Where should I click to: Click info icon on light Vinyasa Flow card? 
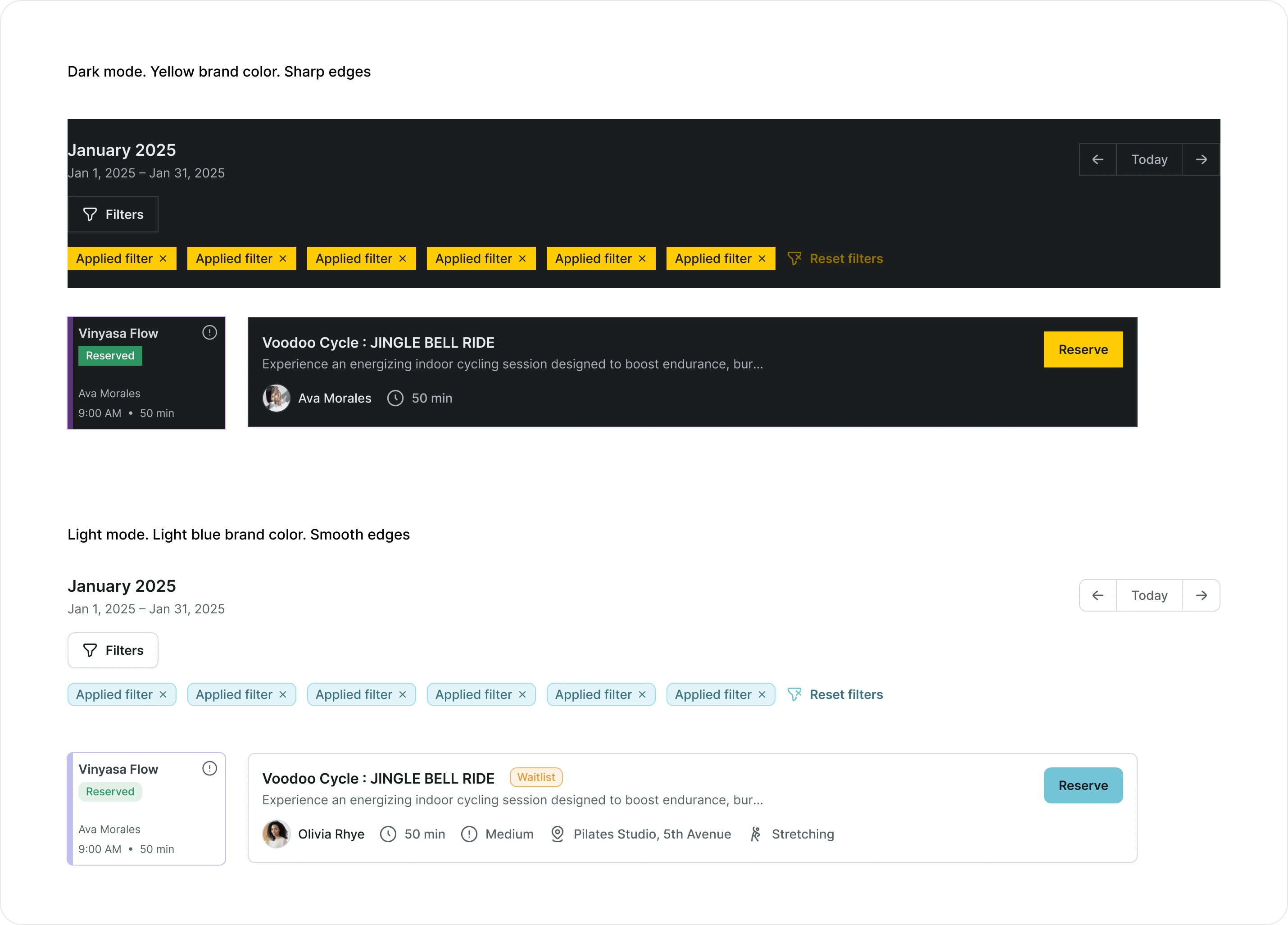209,768
